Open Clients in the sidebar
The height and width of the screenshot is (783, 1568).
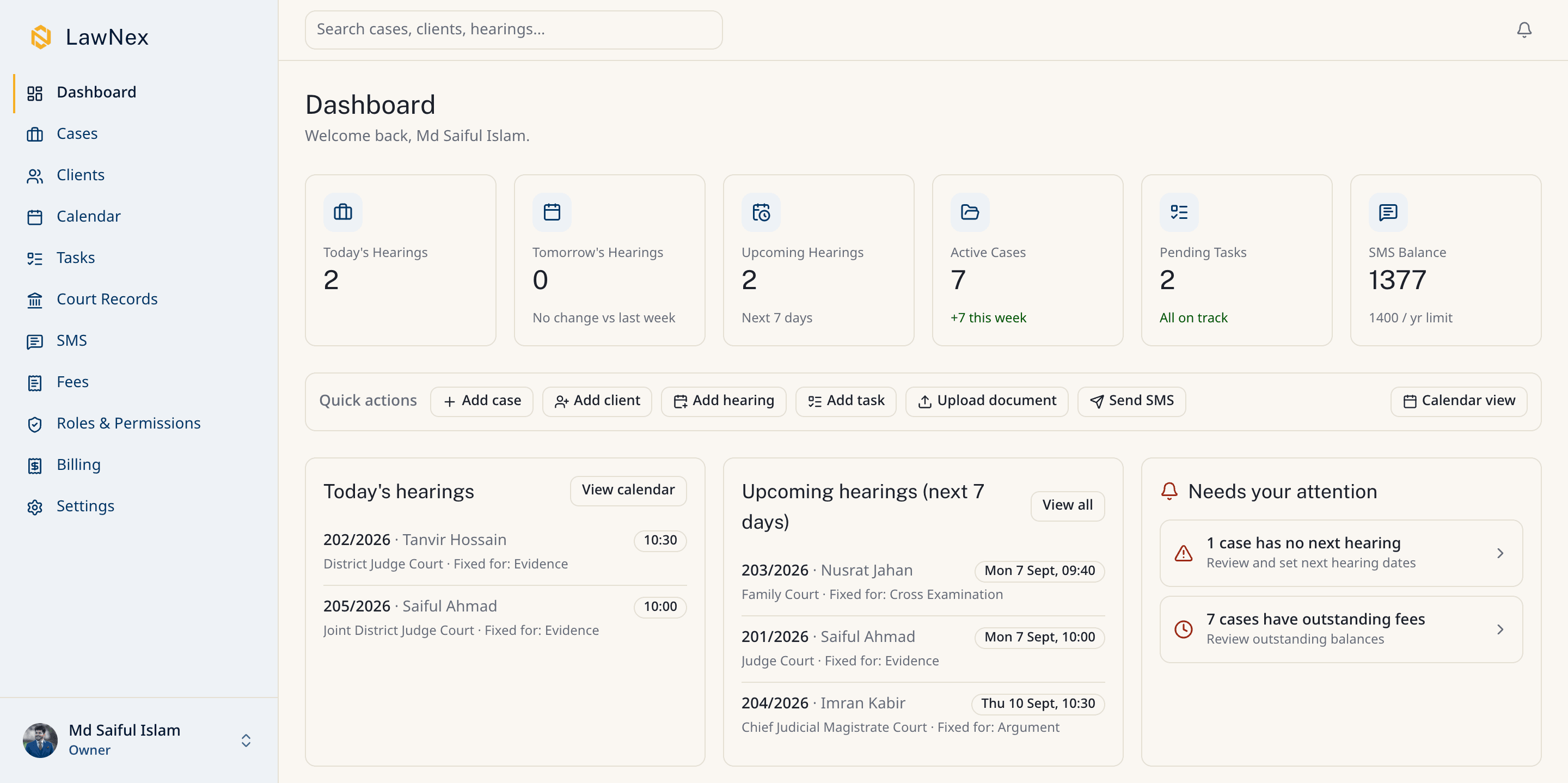tap(139, 175)
